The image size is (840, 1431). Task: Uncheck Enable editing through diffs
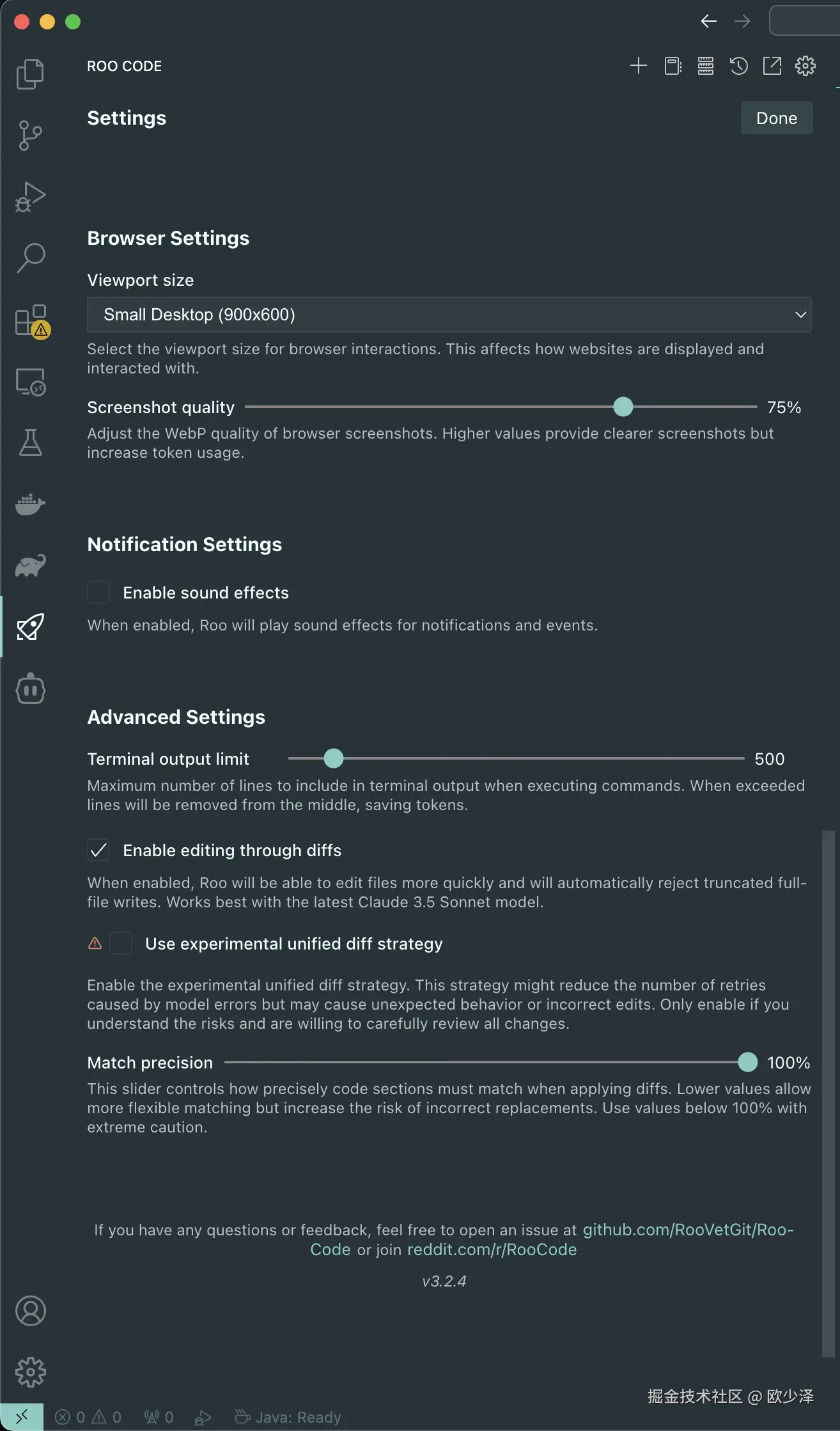point(98,850)
